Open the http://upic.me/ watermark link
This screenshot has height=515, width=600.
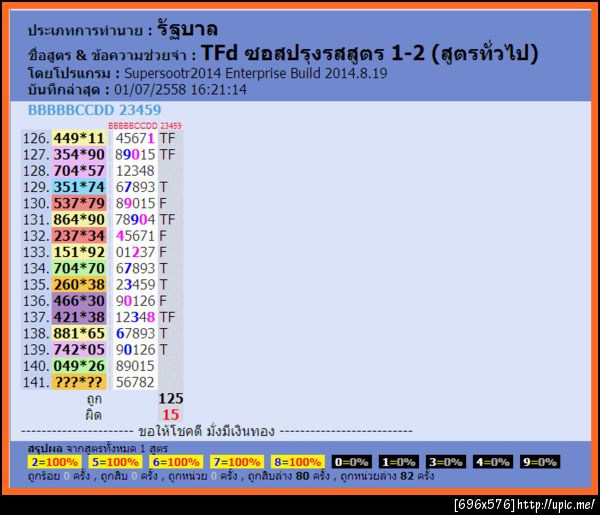556,505
